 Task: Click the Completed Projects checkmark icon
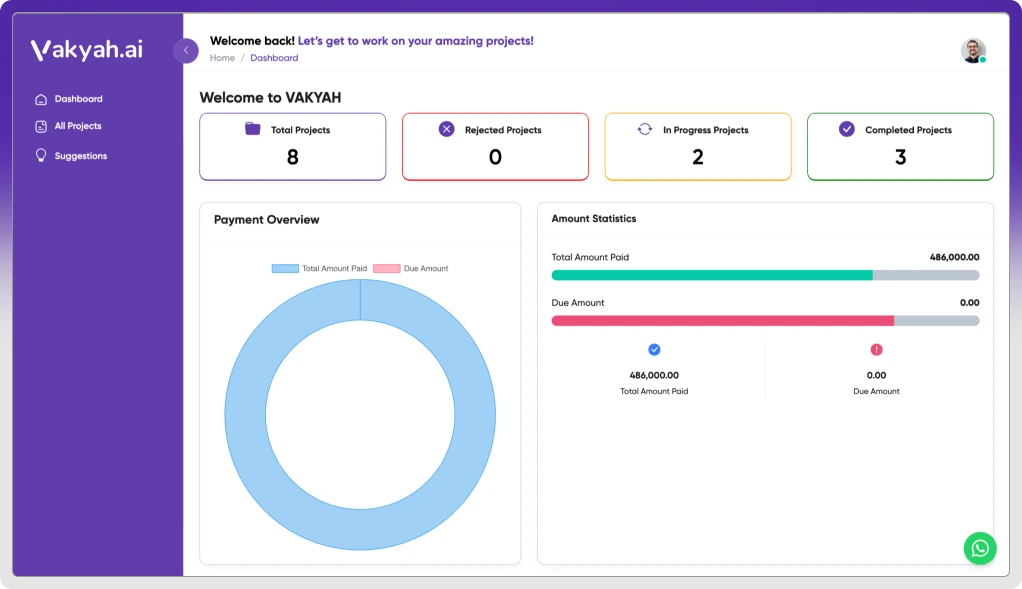(847, 129)
